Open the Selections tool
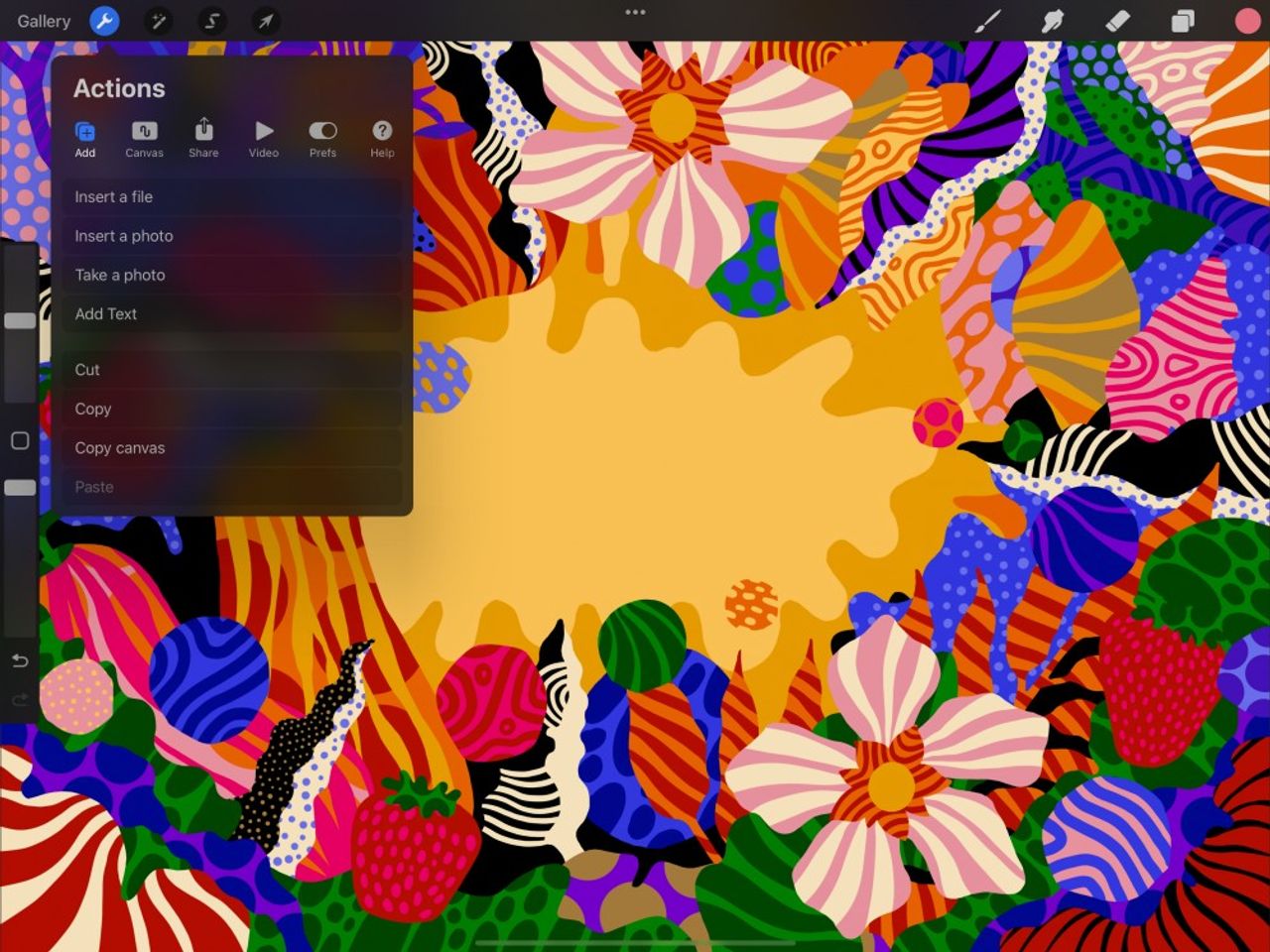The width and height of the screenshot is (1270, 952). tap(210, 21)
